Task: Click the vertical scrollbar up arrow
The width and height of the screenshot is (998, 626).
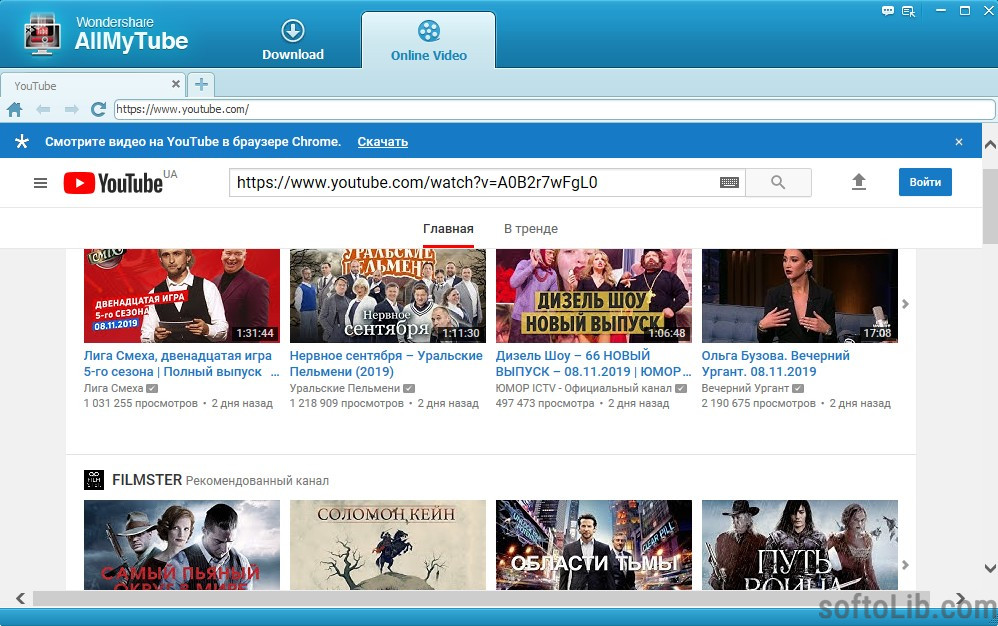Action: point(990,144)
